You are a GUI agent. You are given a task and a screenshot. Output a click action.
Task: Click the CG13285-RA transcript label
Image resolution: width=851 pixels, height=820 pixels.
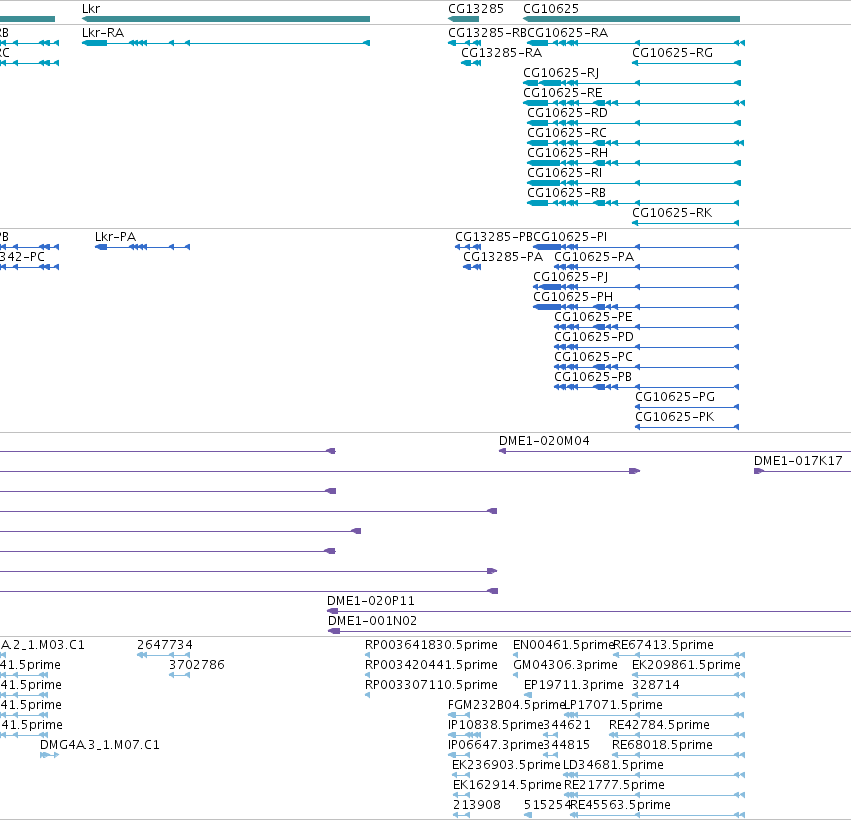click(501, 53)
